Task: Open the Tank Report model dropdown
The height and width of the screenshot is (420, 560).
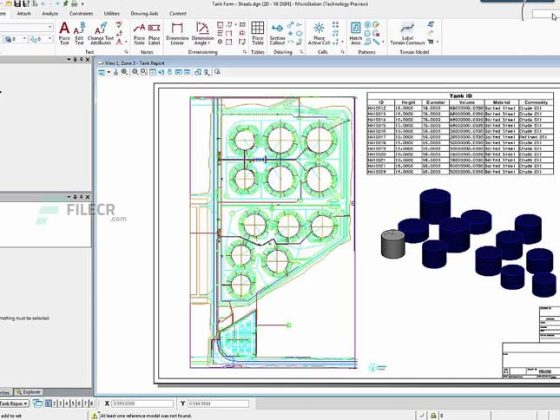Action: pos(14,404)
